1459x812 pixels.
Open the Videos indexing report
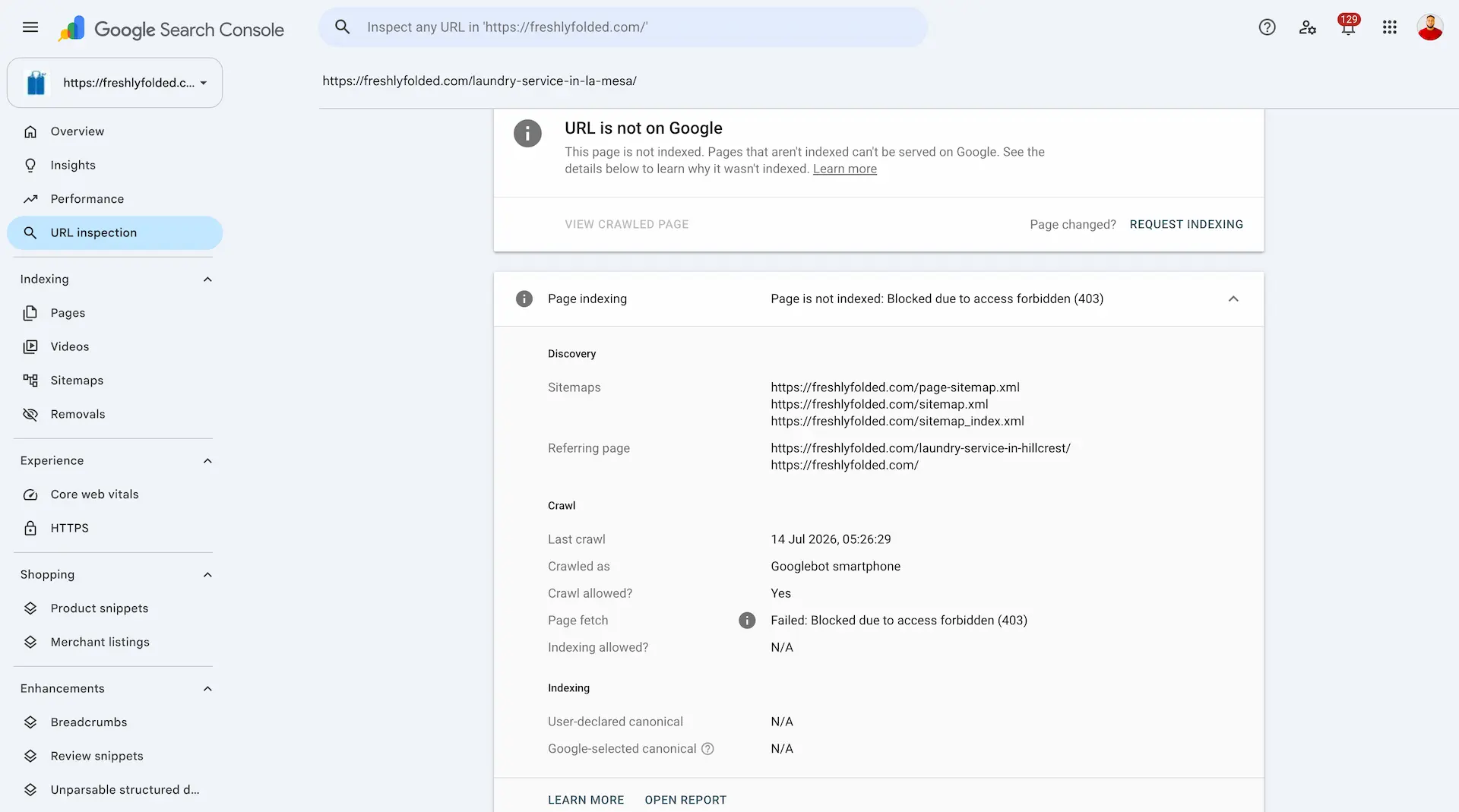(115, 347)
